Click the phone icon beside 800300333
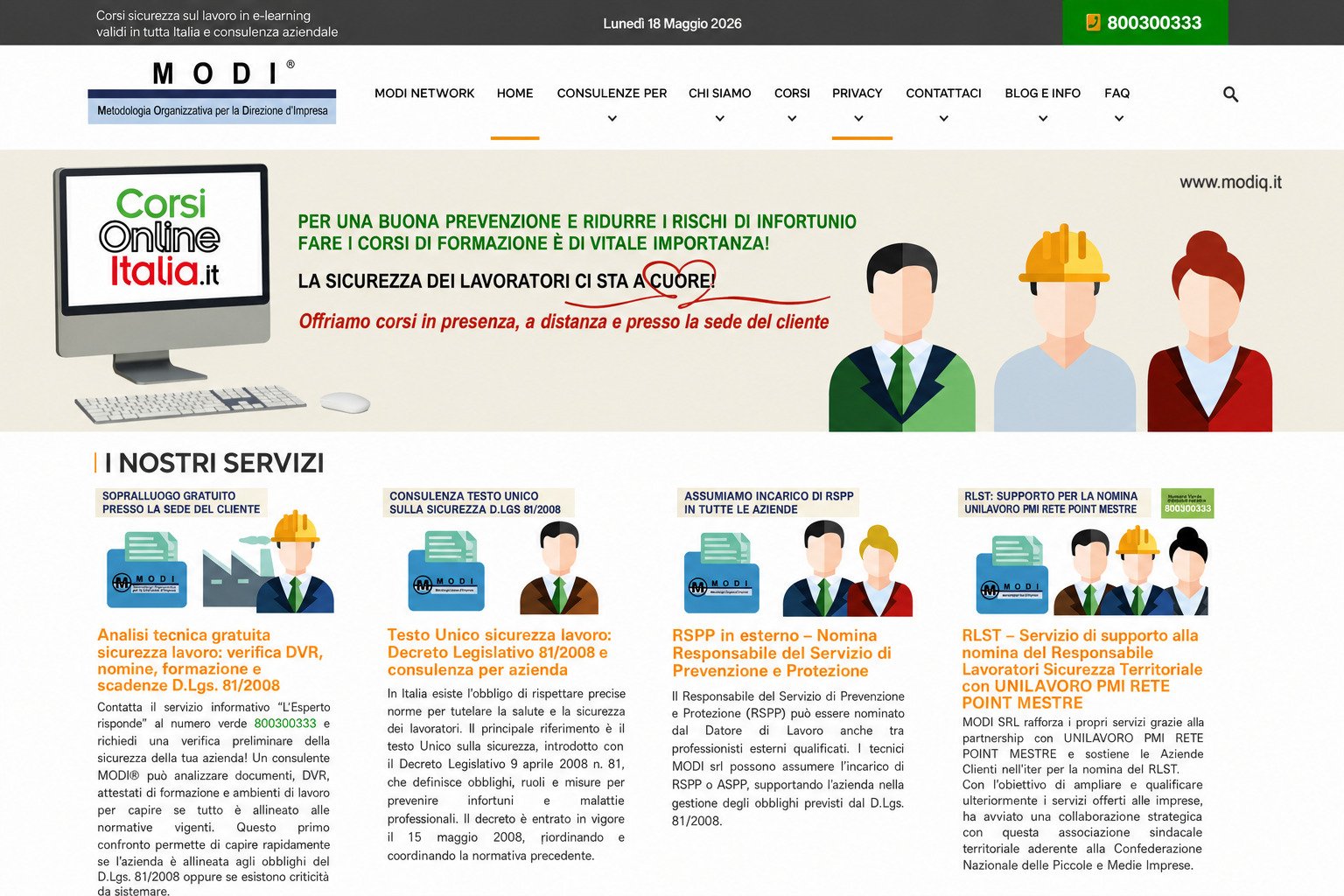 point(1093,23)
